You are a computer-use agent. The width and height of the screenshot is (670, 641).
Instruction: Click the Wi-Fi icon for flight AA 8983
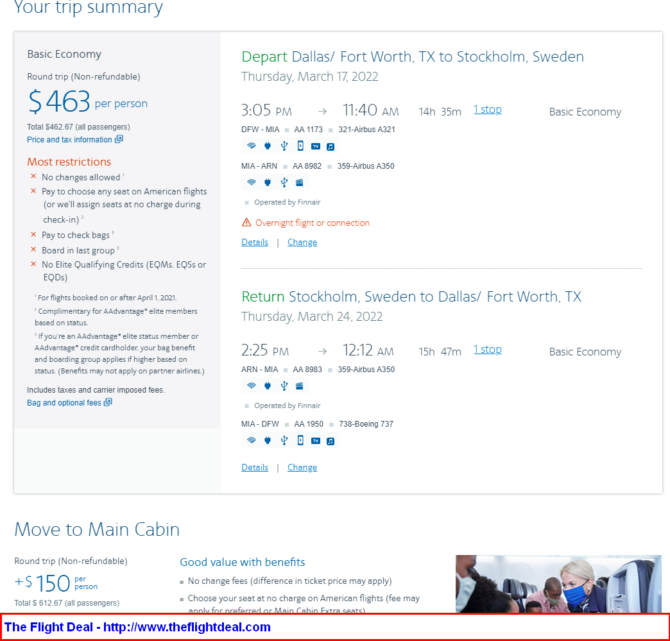point(251,386)
